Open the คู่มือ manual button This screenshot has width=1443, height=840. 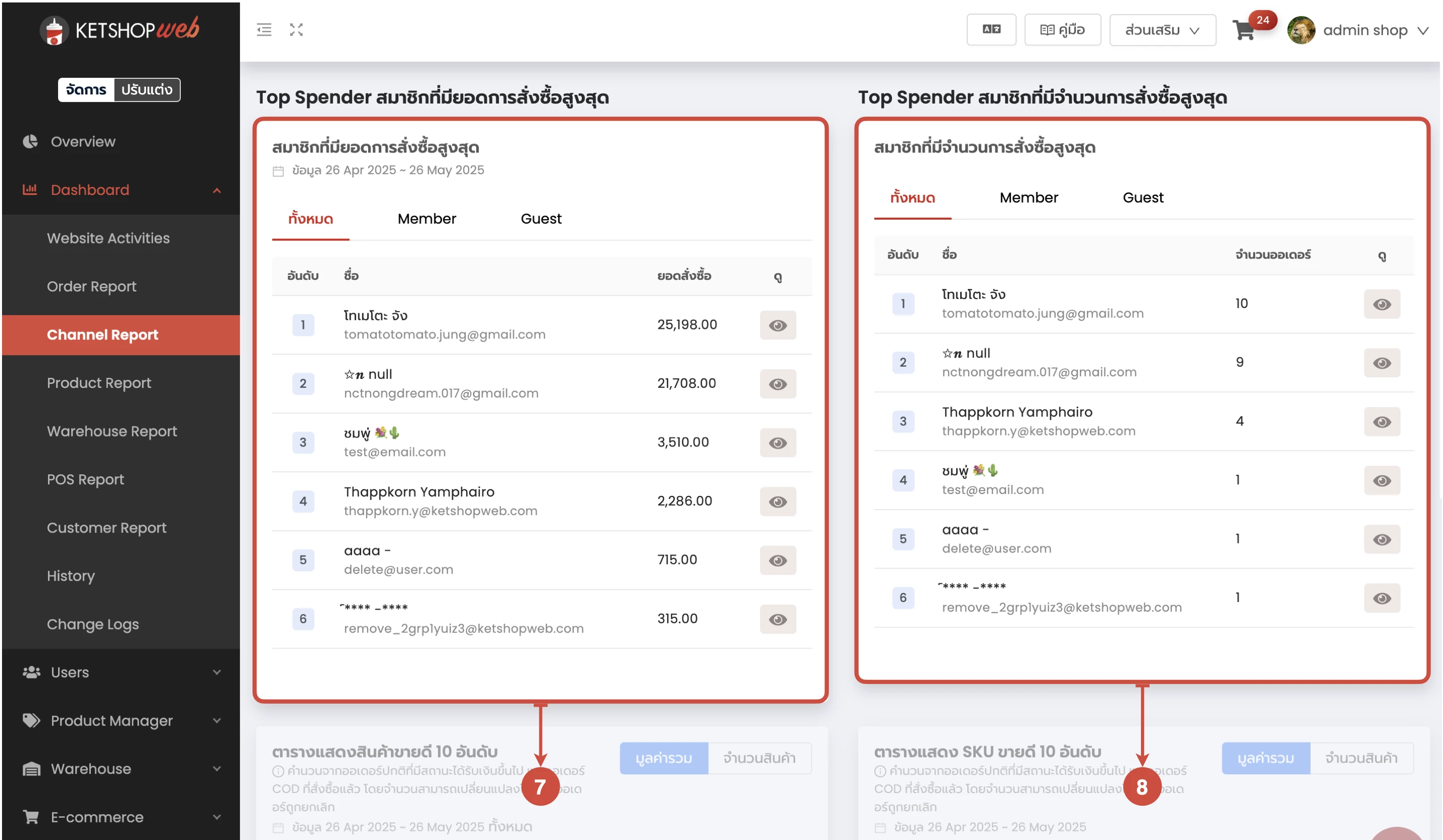[1062, 30]
